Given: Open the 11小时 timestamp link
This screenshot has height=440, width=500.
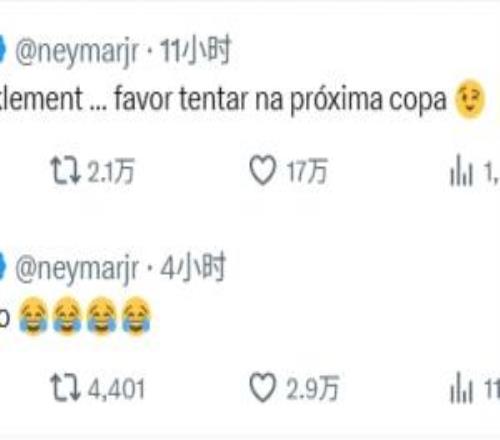Looking at the screenshot, I should click(x=195, y=50).
